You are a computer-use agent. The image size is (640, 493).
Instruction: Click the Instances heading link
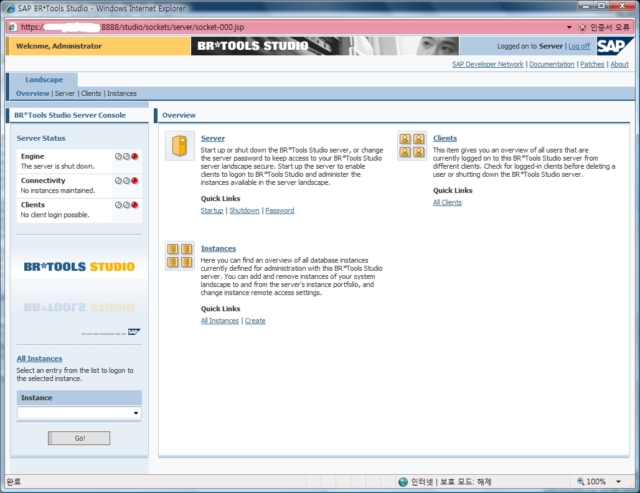[218, 249]
